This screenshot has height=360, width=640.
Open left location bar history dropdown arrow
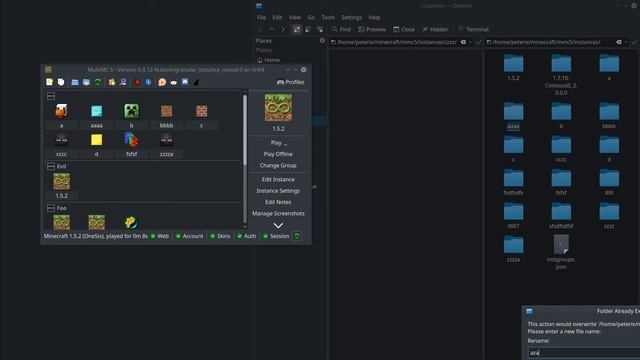coord(471,42)
